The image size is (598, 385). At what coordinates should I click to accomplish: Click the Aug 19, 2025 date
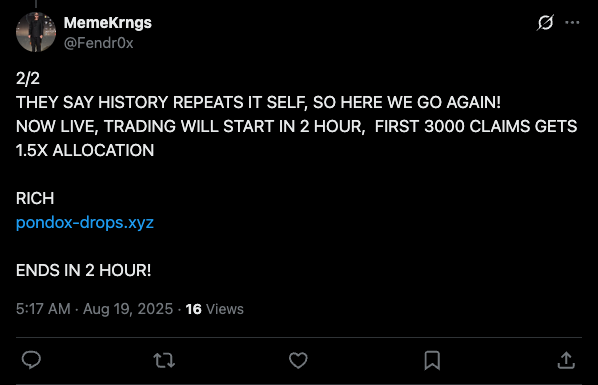[128, 309]
